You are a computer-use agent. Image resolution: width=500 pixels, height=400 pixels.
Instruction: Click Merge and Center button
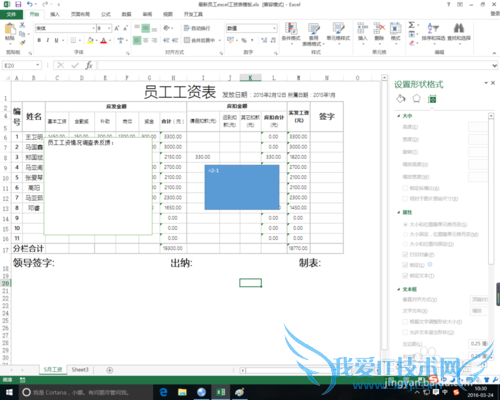(x=200, y=40)
